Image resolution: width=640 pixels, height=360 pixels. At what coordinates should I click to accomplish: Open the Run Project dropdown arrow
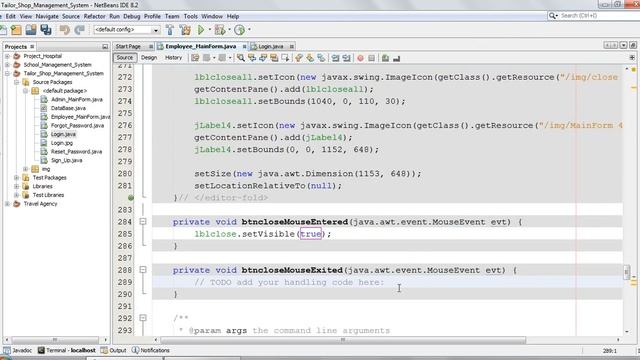click(210, 30)
